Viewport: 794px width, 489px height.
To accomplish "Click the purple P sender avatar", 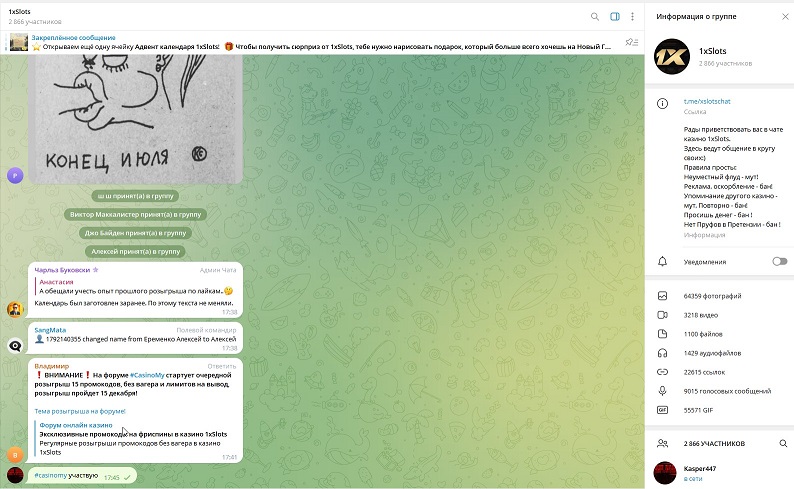I will [x=15, y=175].
